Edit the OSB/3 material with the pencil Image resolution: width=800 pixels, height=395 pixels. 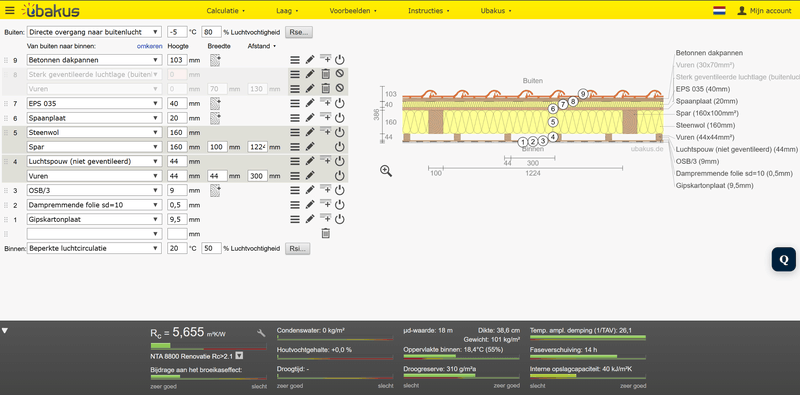pyautogui.click(x=310, y=190)
